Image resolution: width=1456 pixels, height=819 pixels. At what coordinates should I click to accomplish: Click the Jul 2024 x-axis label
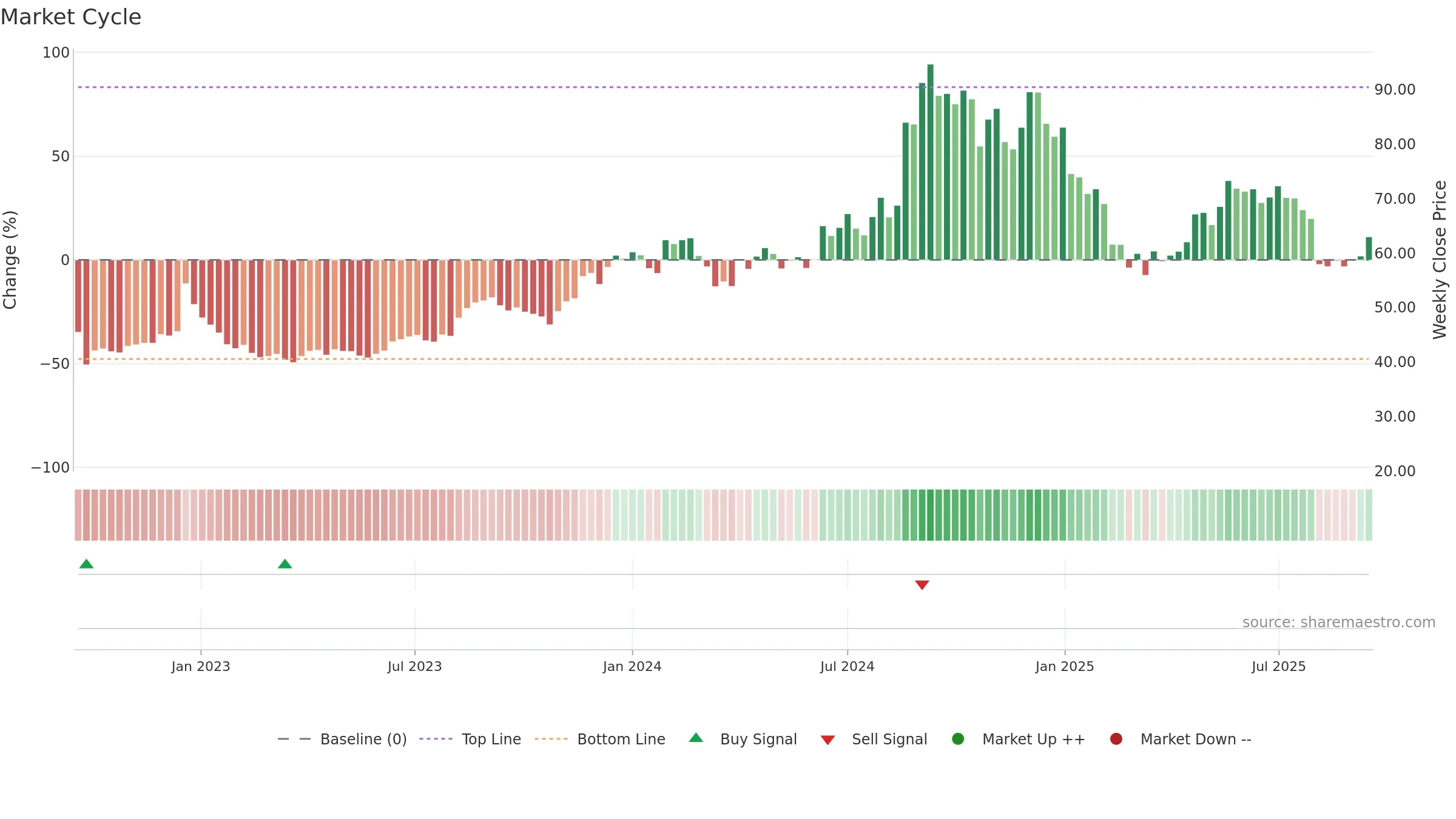pos(848,666)
